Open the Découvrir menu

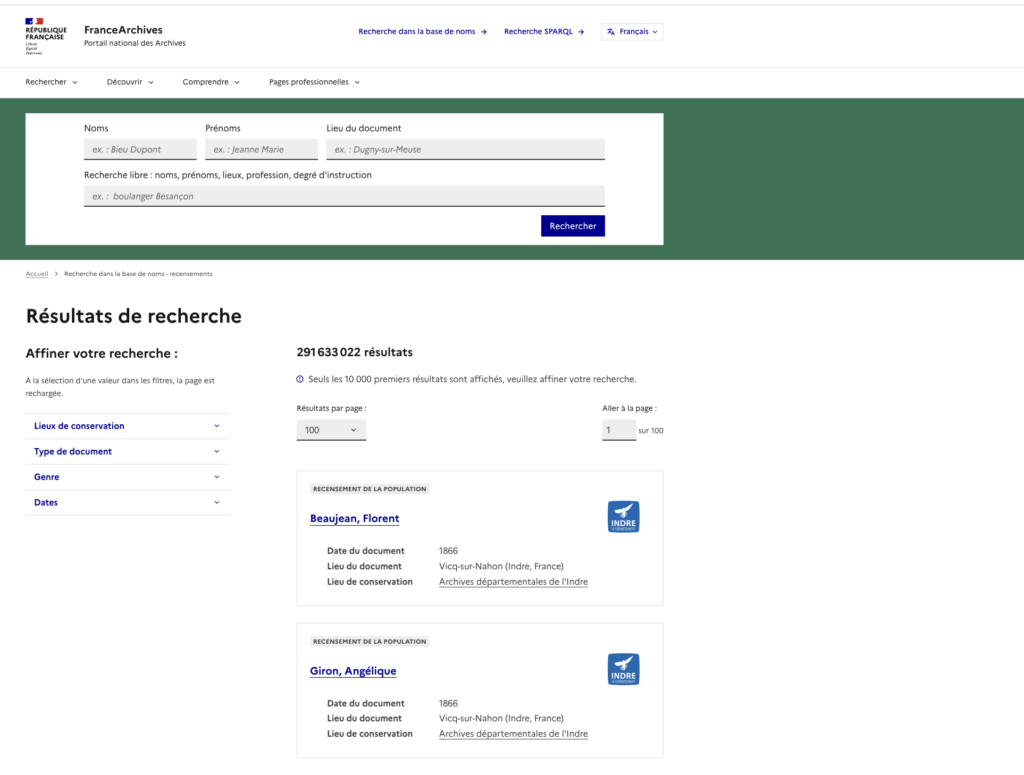(x=130, y=82)
